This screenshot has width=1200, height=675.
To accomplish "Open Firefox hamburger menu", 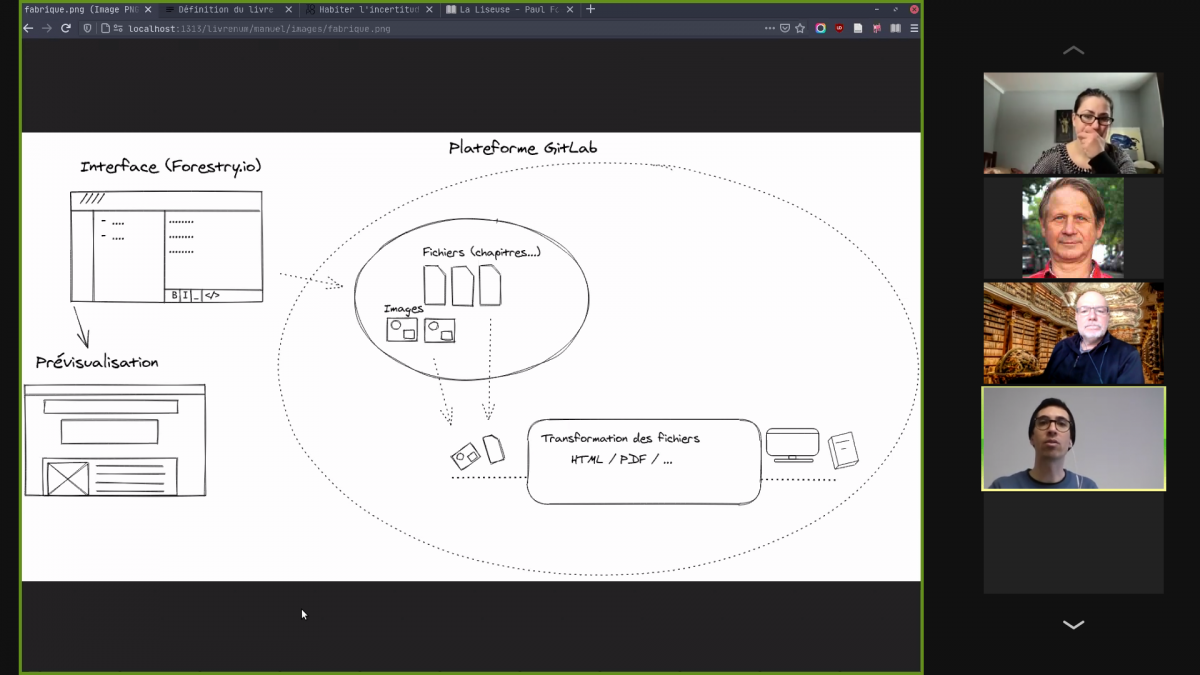I will tap(914, 29).
